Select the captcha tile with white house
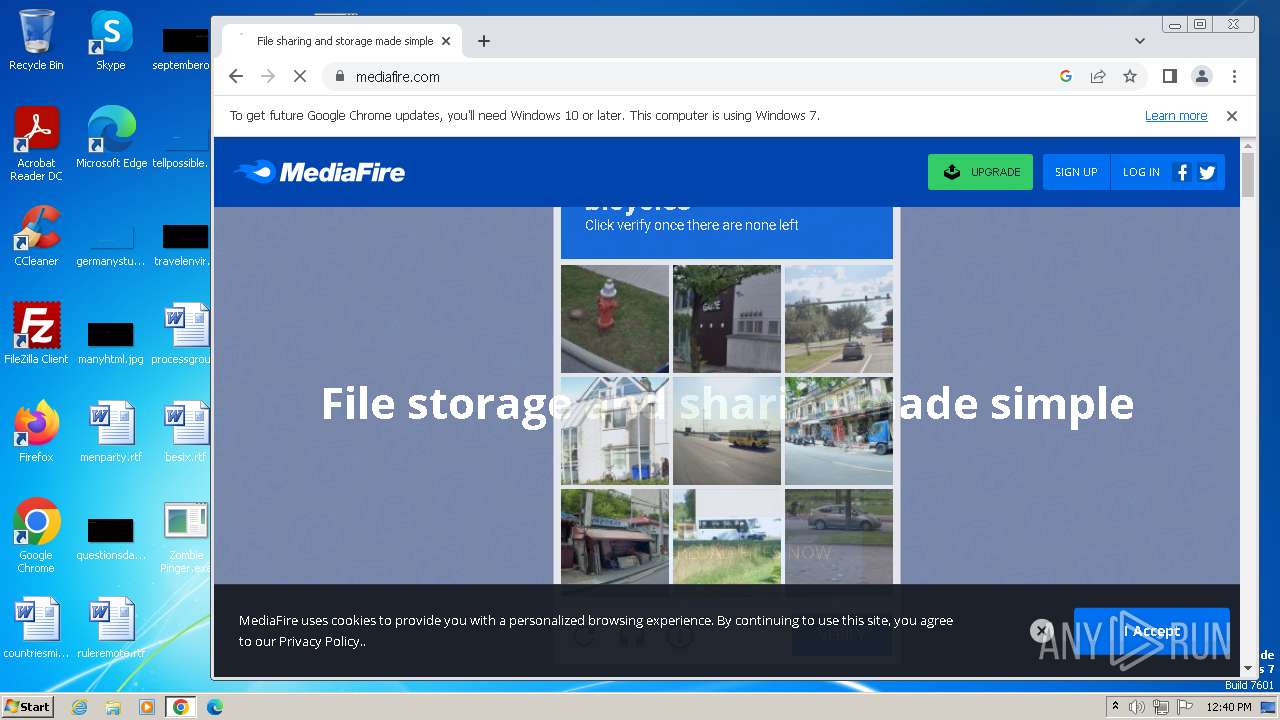The width and height of the screenshot is (1280, 720). click(x=615, y=431)
